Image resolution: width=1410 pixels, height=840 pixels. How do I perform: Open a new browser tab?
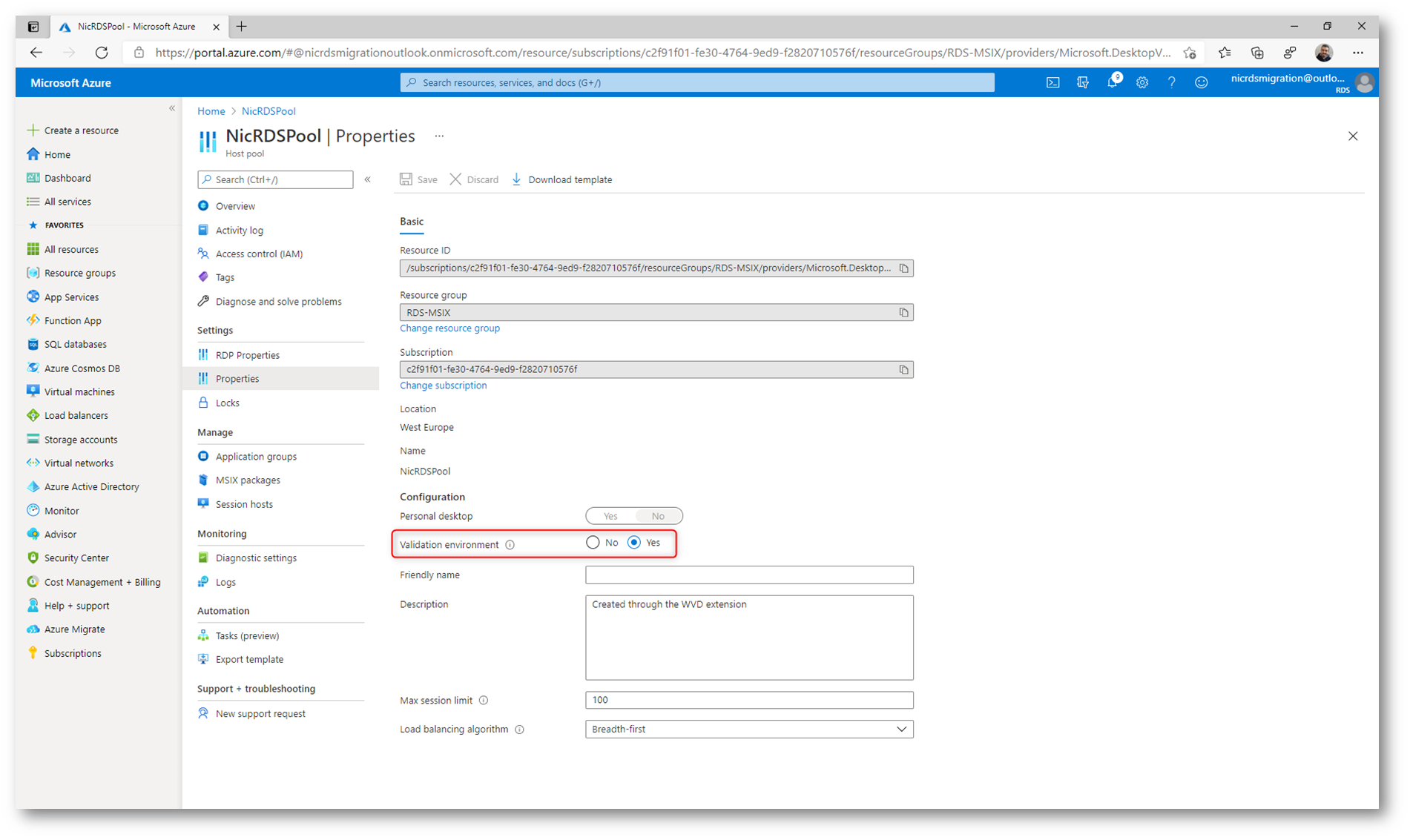[242, 27]
